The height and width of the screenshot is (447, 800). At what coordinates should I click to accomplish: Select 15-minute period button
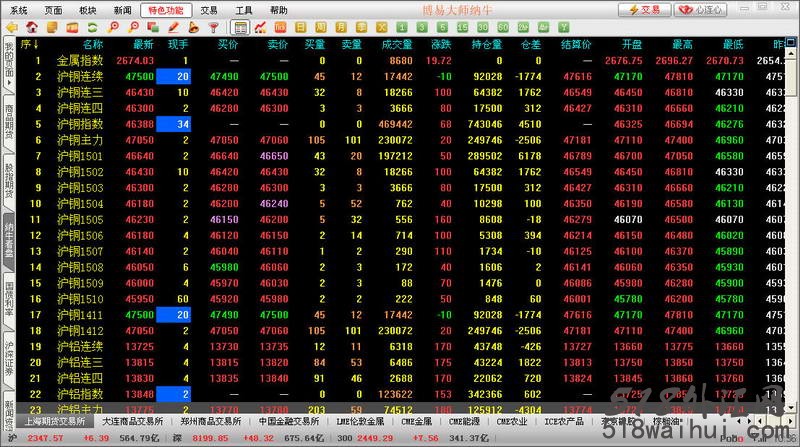(x=462, y=28)
